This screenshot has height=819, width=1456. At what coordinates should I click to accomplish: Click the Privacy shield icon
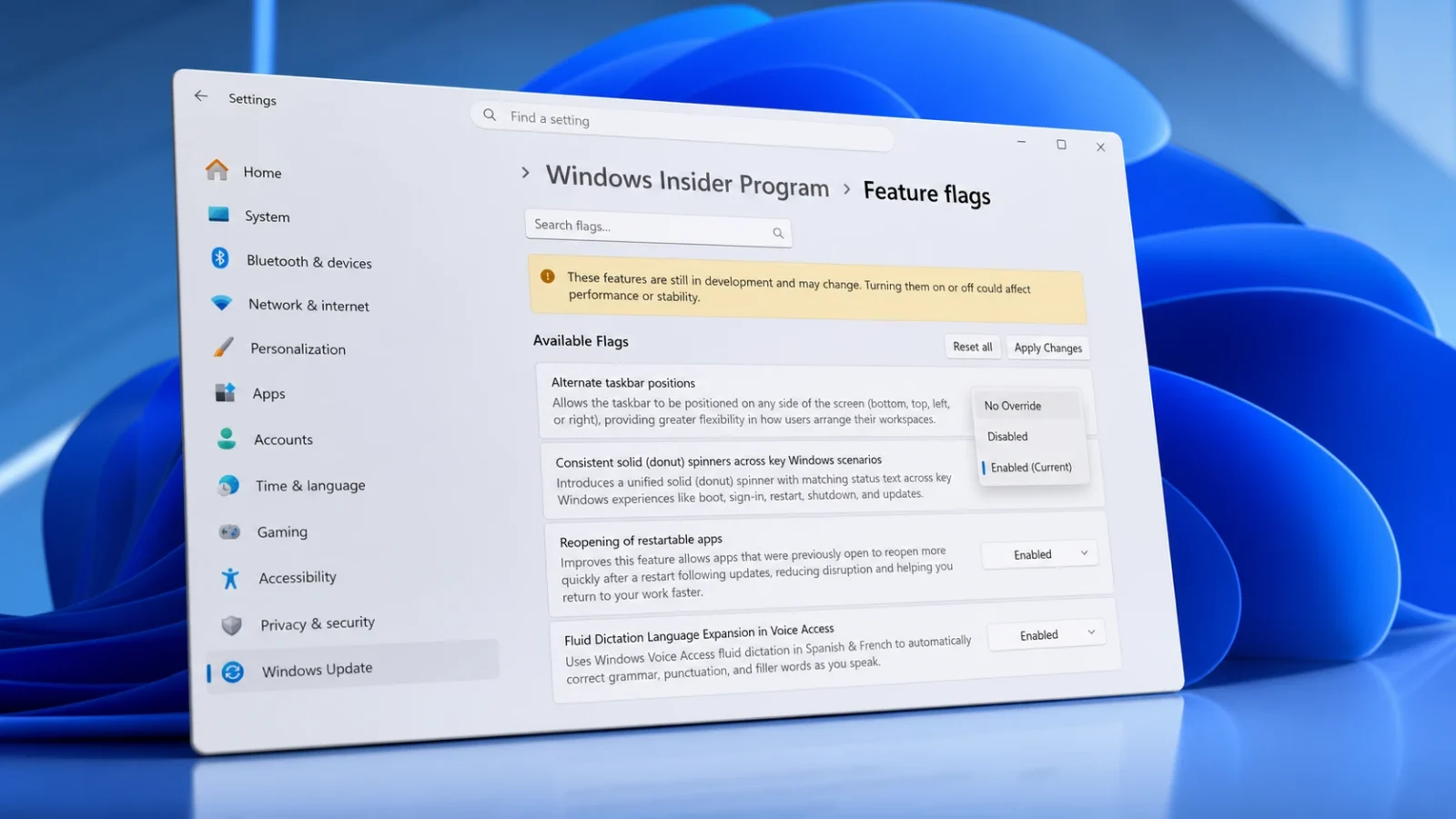(x=232, y=625)
